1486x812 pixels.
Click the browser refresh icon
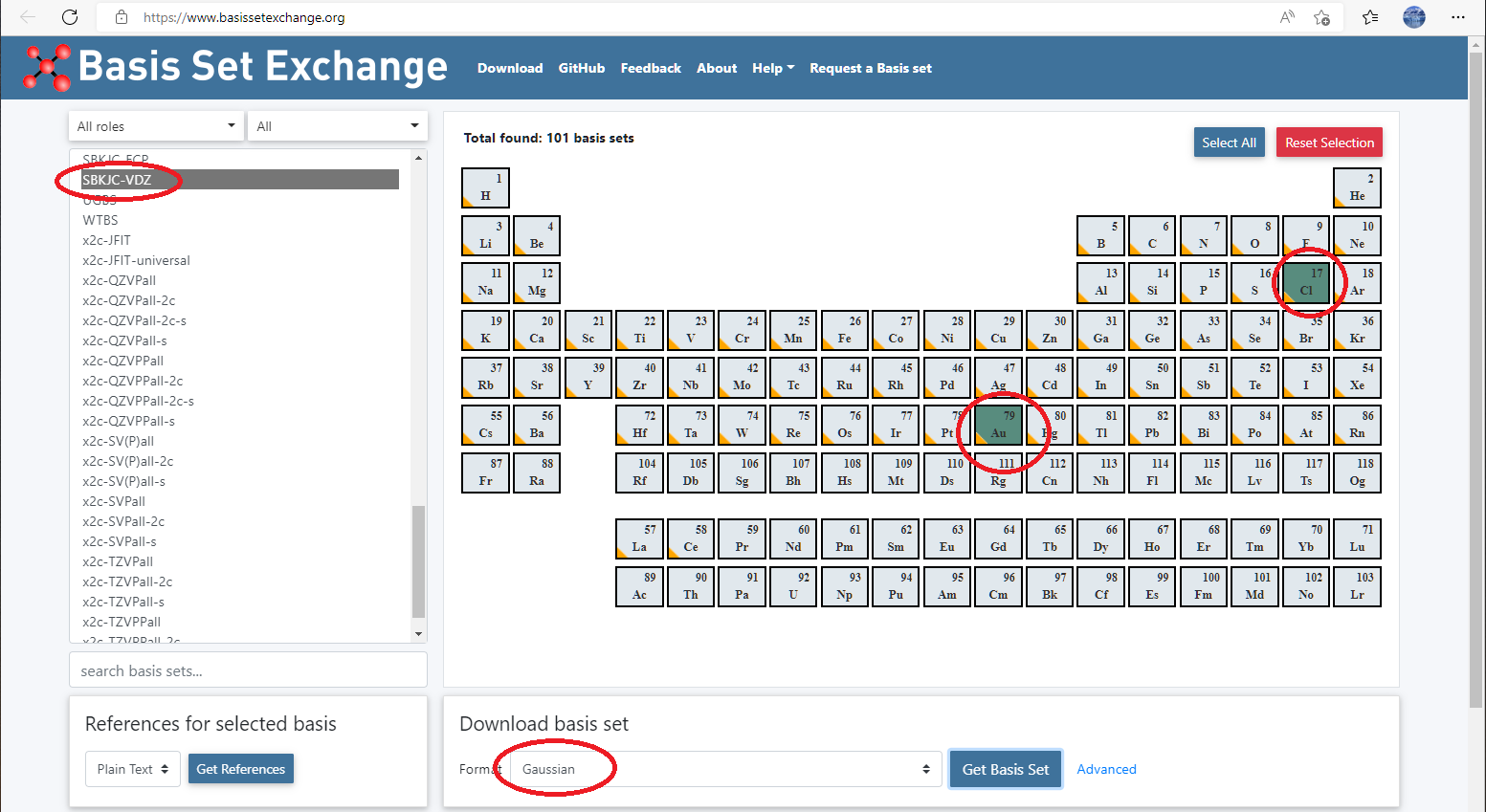point(69,17)
